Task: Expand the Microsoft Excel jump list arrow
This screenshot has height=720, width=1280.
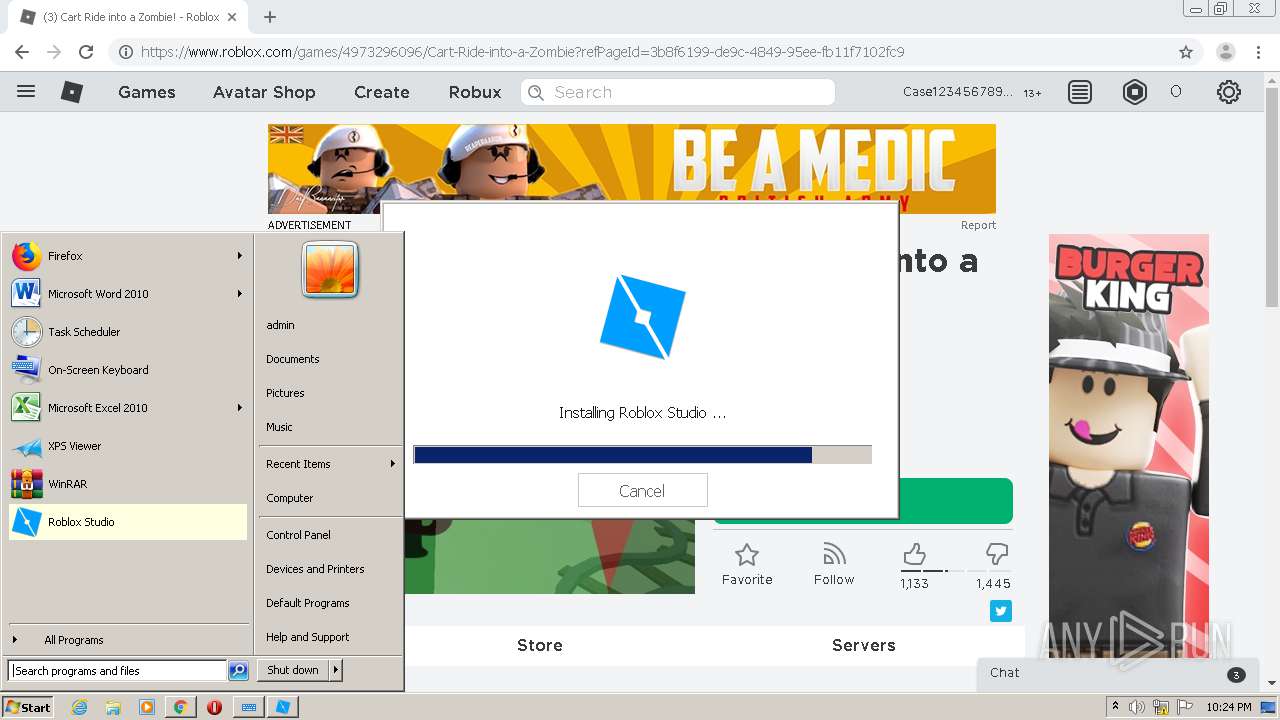Action: point(240,408)
